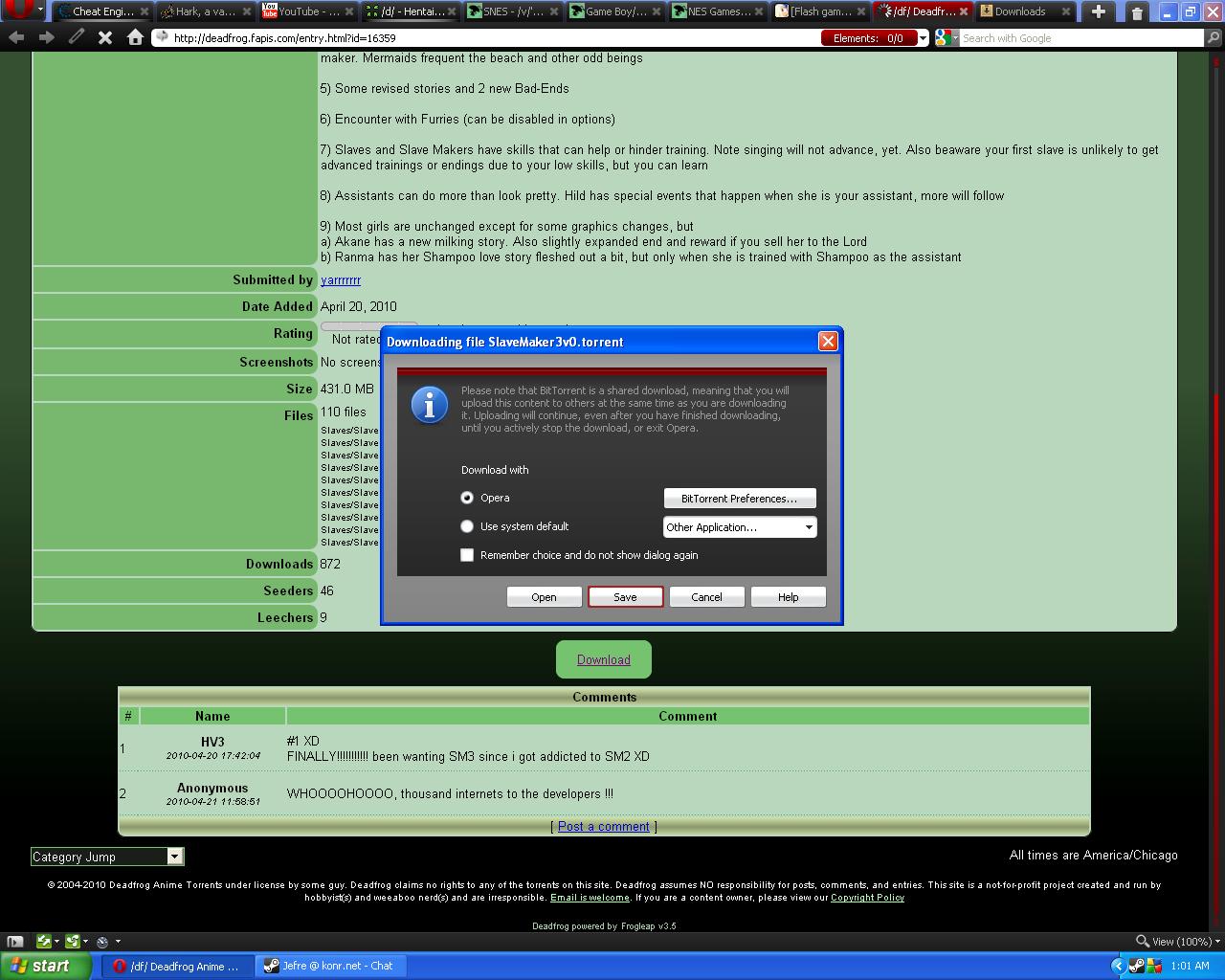Click the Opera Turbo speedometer icon
The image size is (1225, 980).
[102, 942]
